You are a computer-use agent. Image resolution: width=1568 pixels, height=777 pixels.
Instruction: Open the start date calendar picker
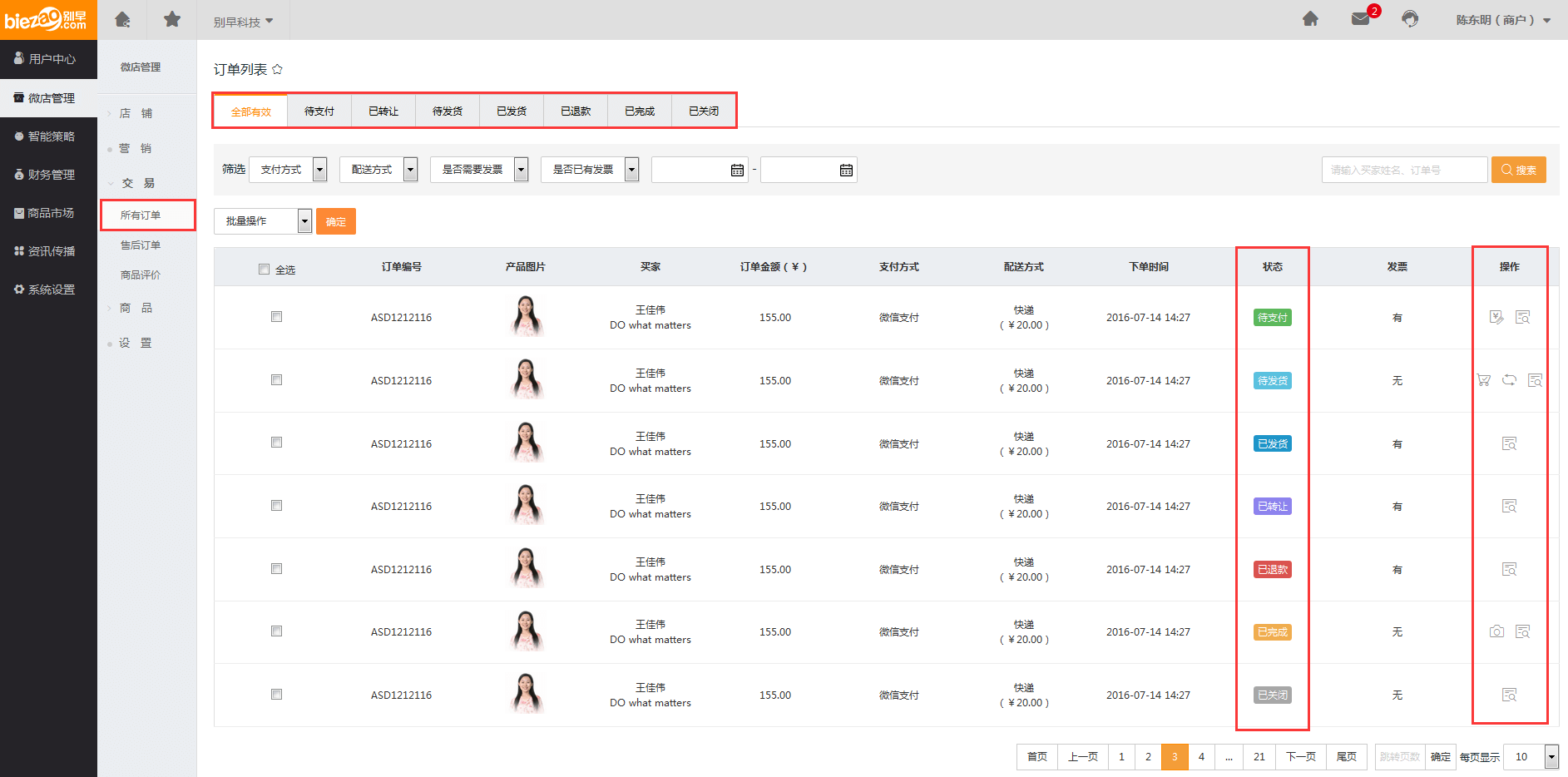(737, 170)
